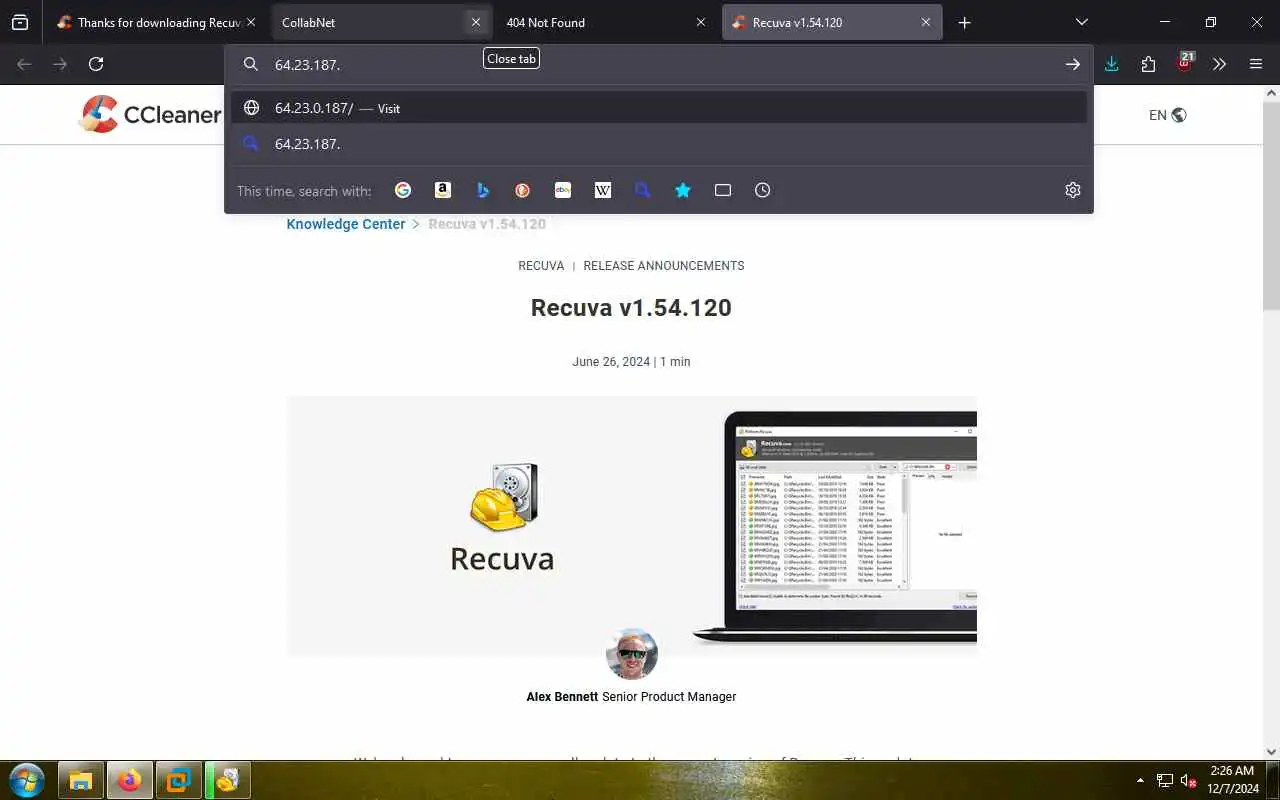
Task: Choose the blue magnifier search engine
Action: pos(643,190)
